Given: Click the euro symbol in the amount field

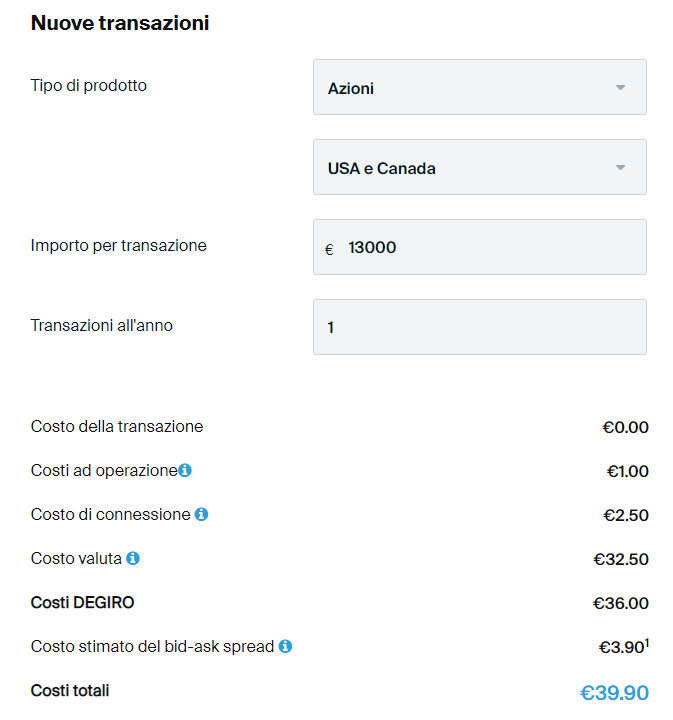Looking at the screenshot, I should click(329, 249).
